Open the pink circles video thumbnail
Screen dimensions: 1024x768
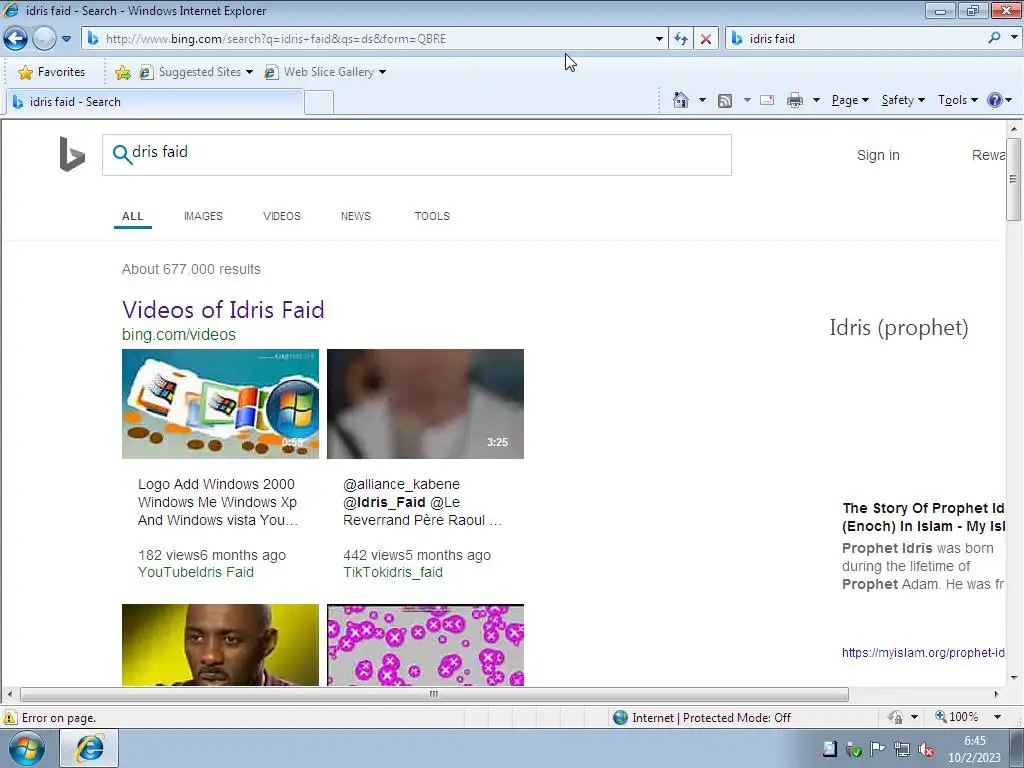[x=425, y=645]
